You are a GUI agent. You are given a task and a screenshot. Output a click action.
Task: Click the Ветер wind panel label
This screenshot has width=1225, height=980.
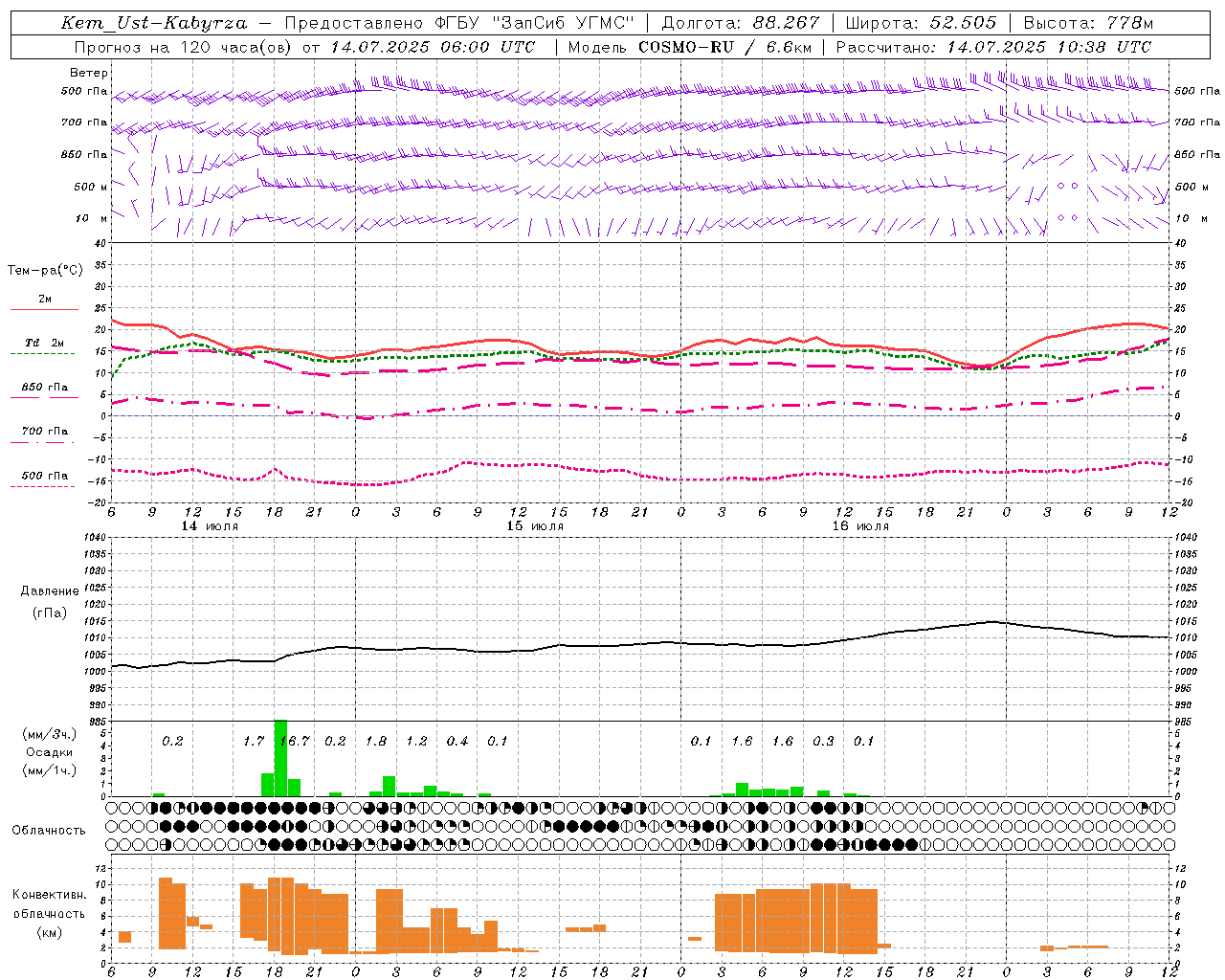point(89,73)
